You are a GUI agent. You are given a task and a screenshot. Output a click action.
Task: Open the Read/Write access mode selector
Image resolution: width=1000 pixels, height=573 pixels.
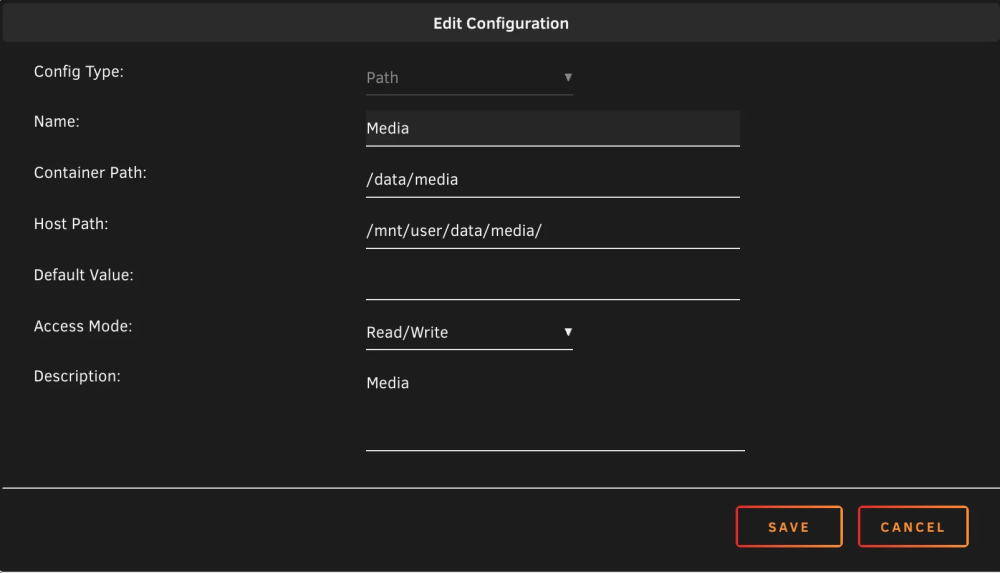point(469,332)
